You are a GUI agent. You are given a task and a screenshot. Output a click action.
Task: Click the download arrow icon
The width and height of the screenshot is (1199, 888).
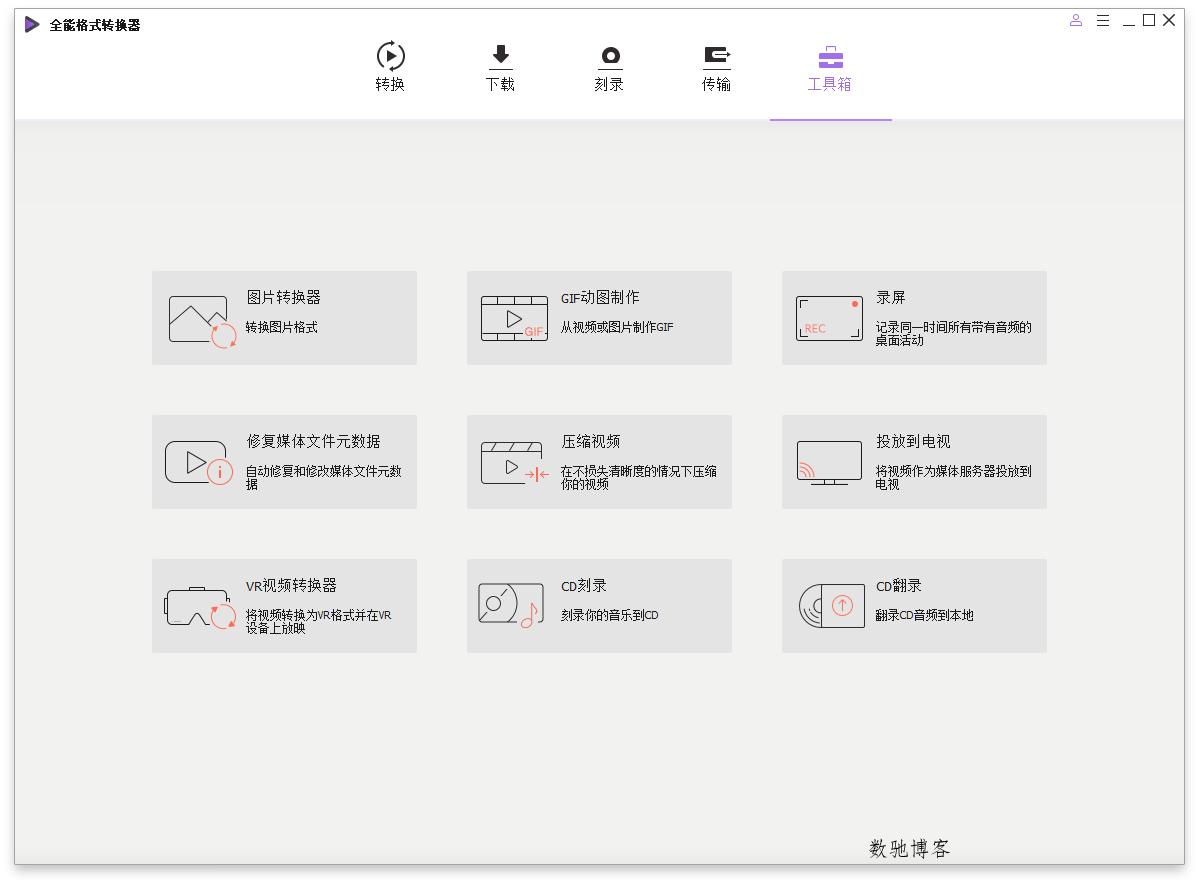[501, 57]
